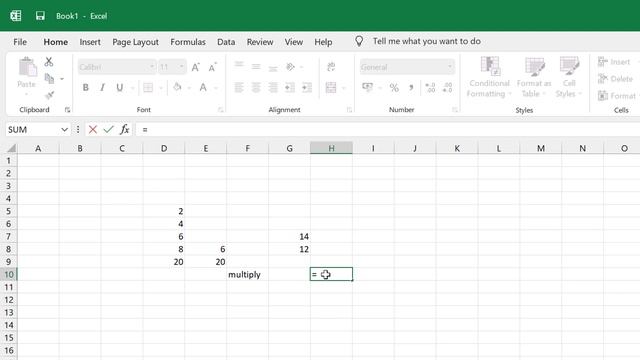The width and height of the screenshot is (640, 360).
Task: Open the font size 11 dropdown
Action: 182,67
